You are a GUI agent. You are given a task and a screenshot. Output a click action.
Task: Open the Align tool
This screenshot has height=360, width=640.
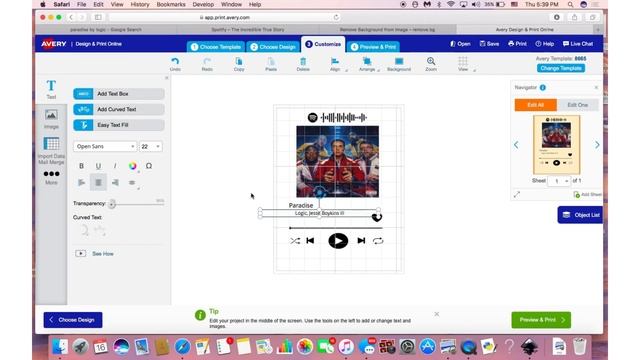[335, 64]
